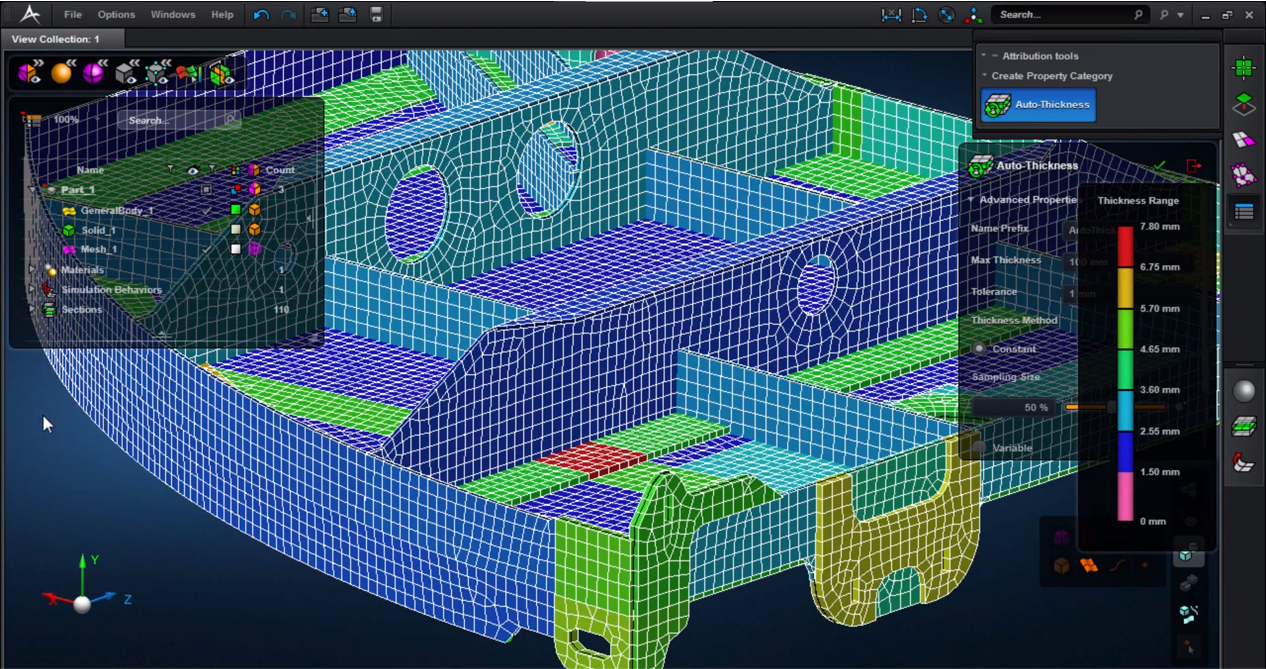The height and width of the screenshot is (669, 1266).
Task: Click the Name column filter funnel
Action: click(x=170, y=170)
